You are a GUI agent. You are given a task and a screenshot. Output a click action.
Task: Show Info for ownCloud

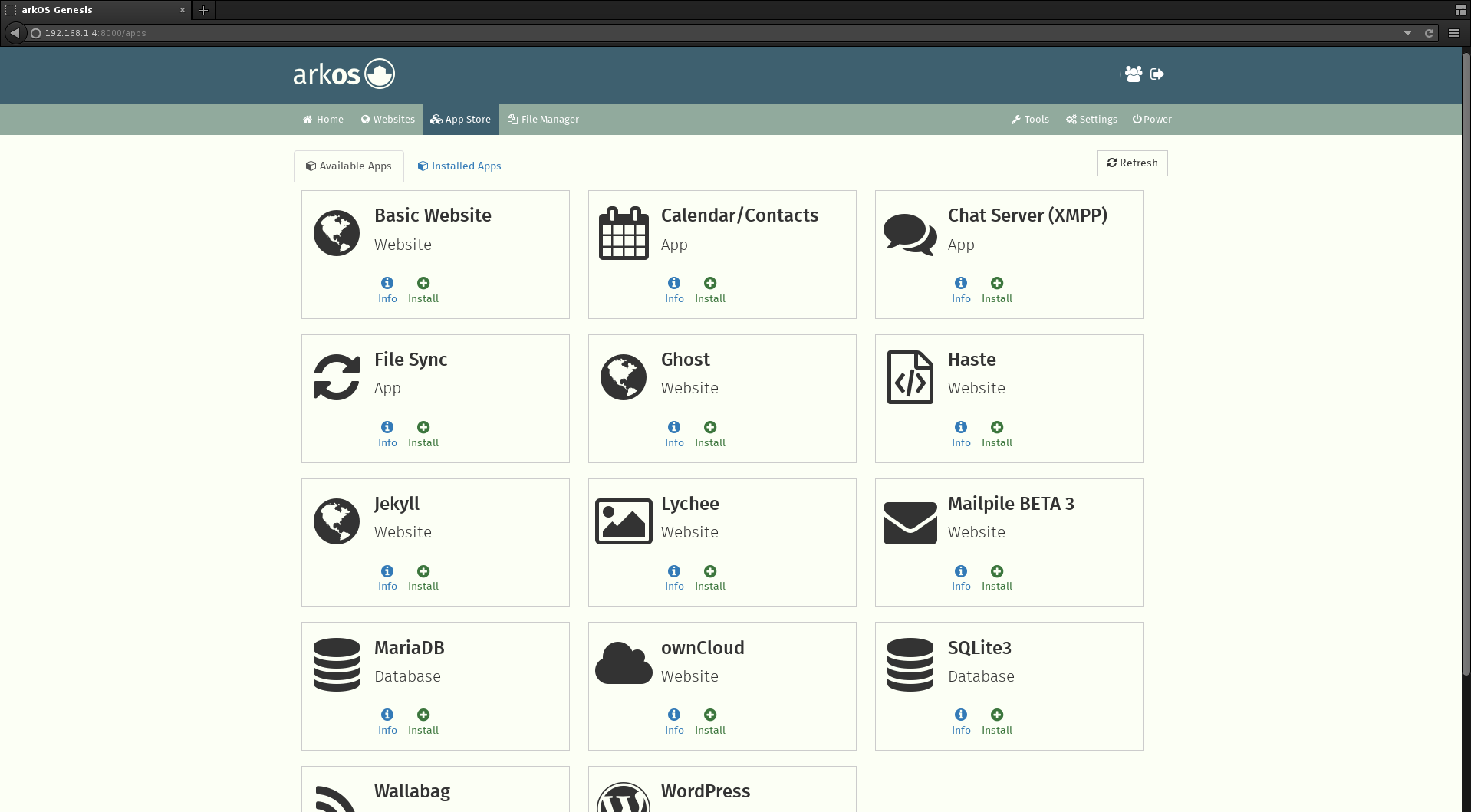[674, 722]
